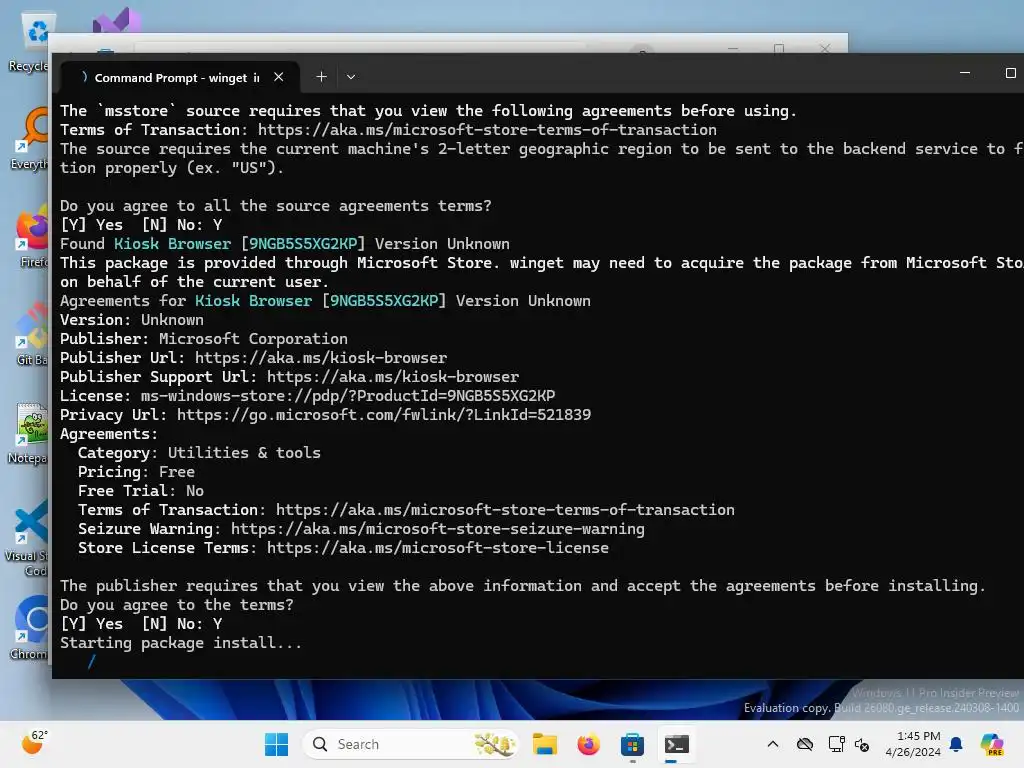Viewport: 1024px width, 768px height.
Task: Click the muted volume tray icon
Action: pos(862,744)
